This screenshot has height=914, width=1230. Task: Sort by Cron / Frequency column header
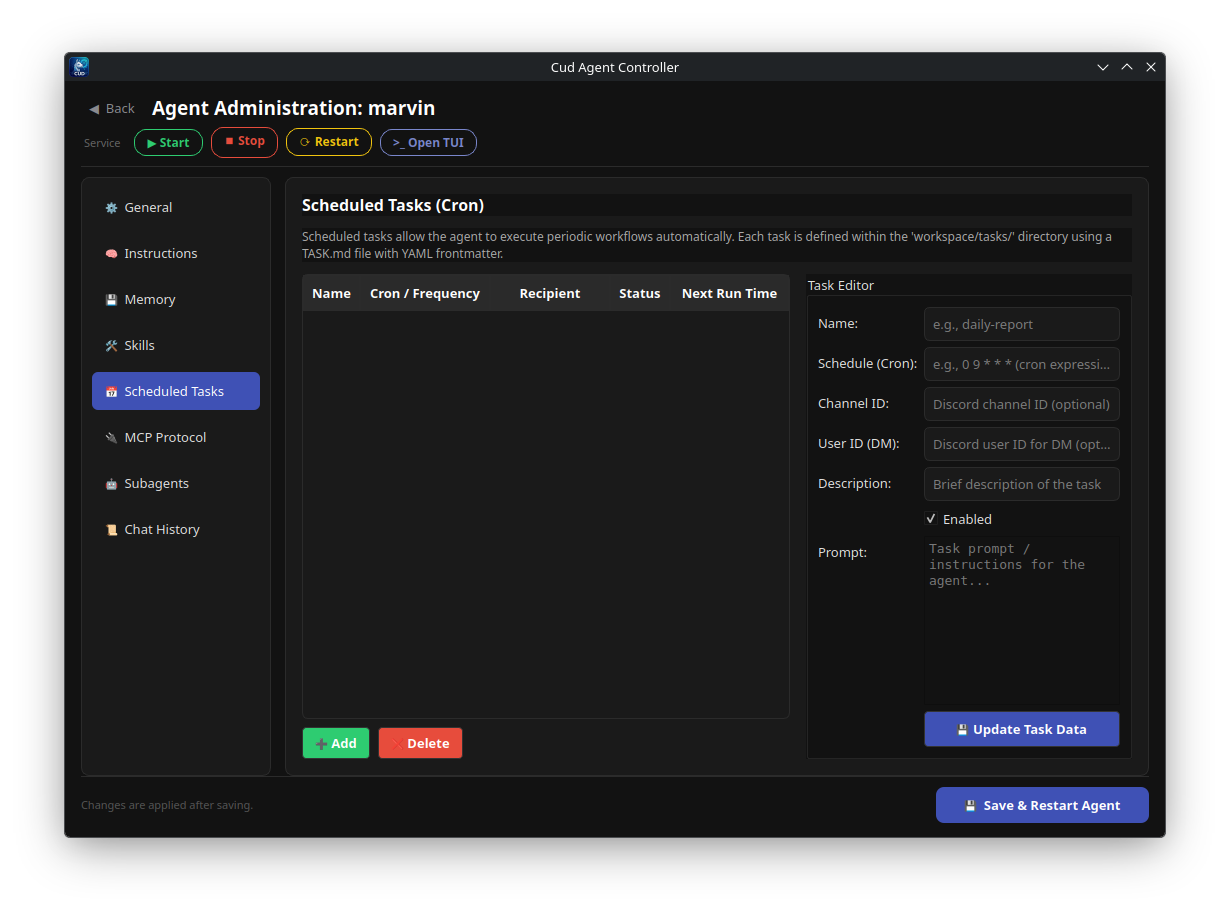tap(425, 293)
